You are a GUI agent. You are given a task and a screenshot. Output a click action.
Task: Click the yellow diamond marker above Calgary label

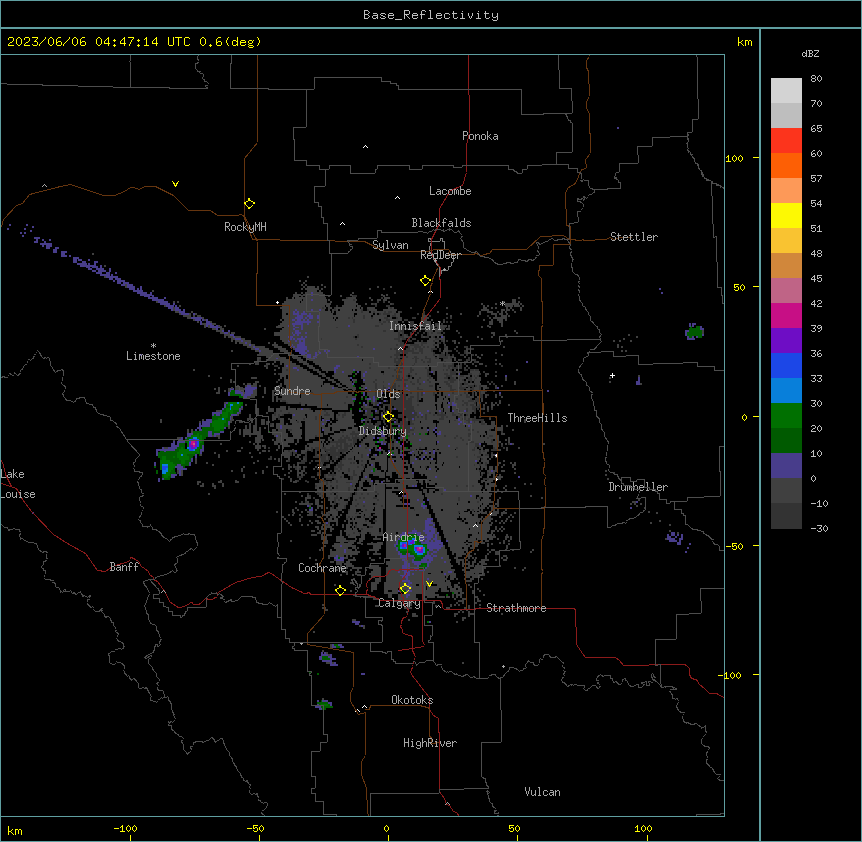(x=405, y=589)
